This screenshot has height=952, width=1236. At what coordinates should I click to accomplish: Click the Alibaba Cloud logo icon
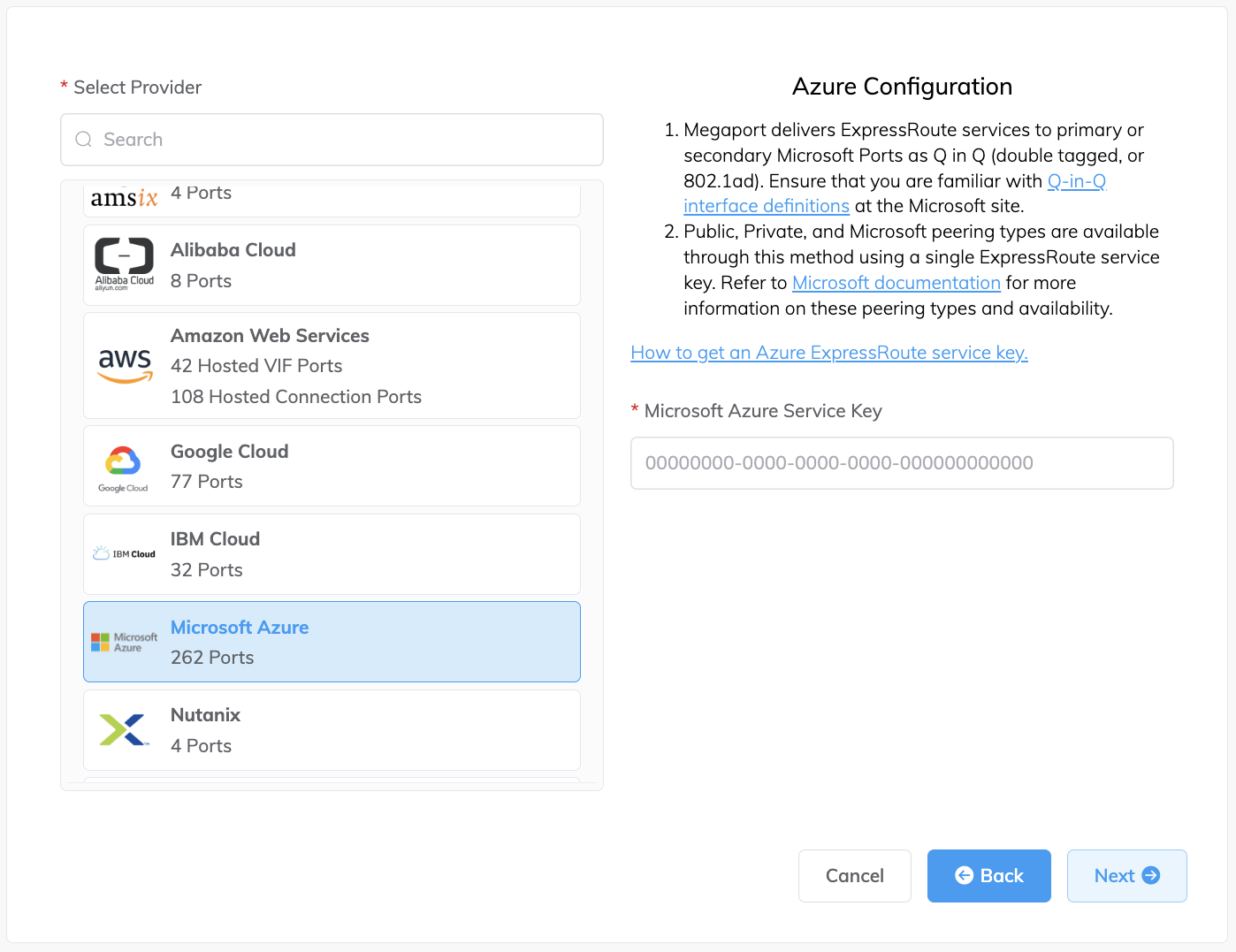click(x=124, y=263)
